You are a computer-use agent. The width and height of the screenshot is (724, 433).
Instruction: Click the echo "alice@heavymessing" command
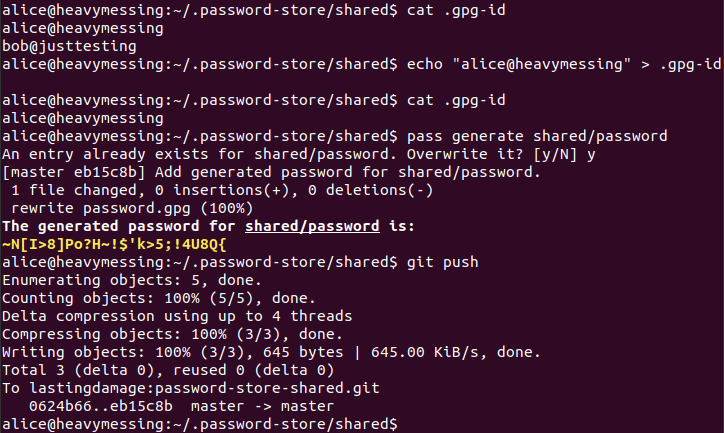coord(563,64)
